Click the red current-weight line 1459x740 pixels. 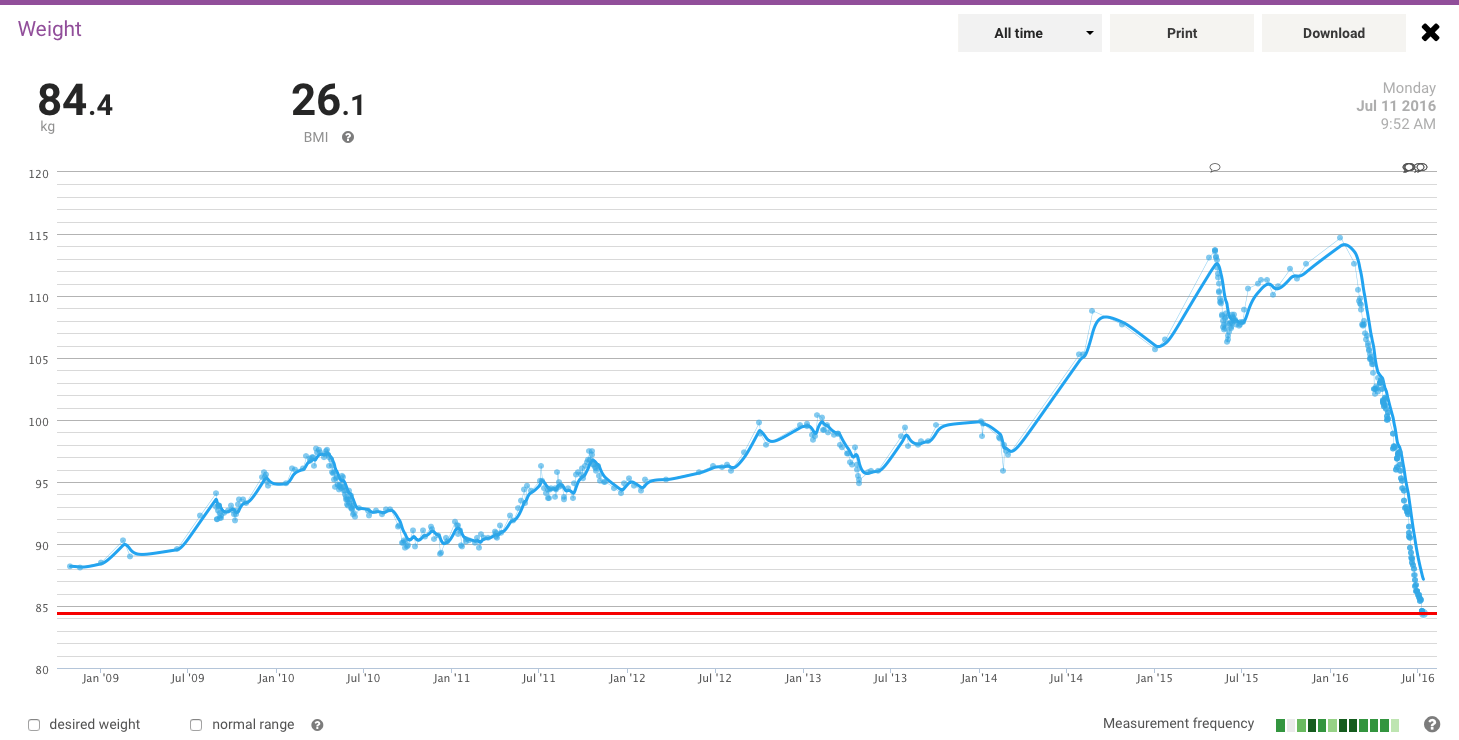(x=747, y=613)
